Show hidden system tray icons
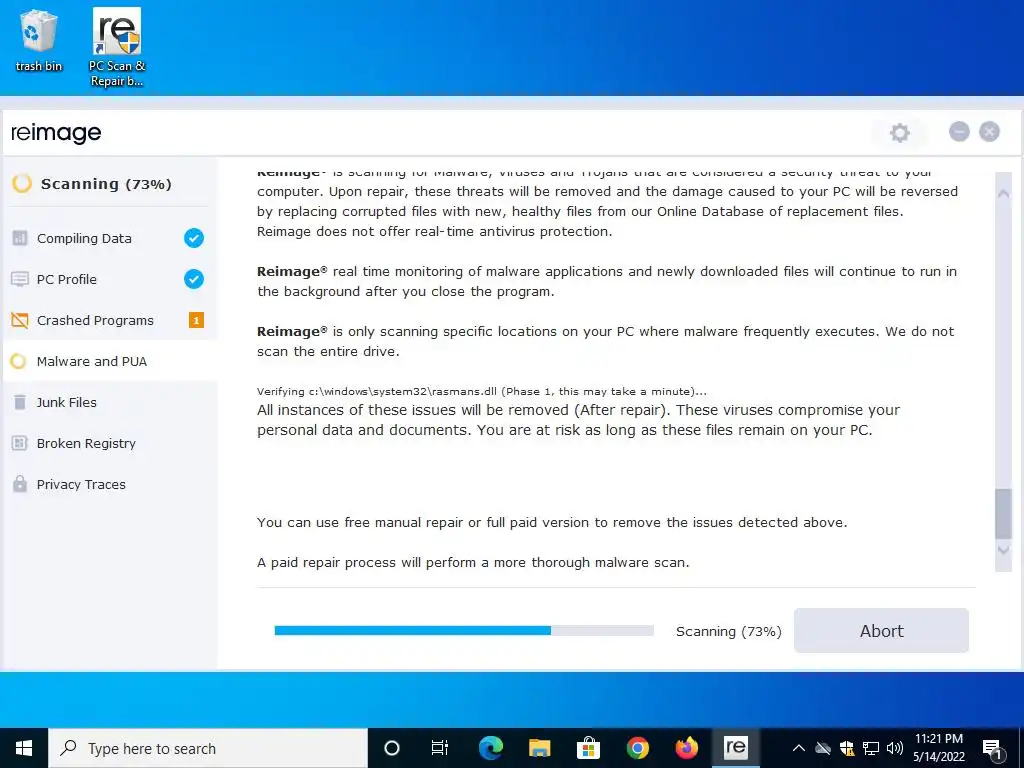The image size is (1024, 768). 798,748
